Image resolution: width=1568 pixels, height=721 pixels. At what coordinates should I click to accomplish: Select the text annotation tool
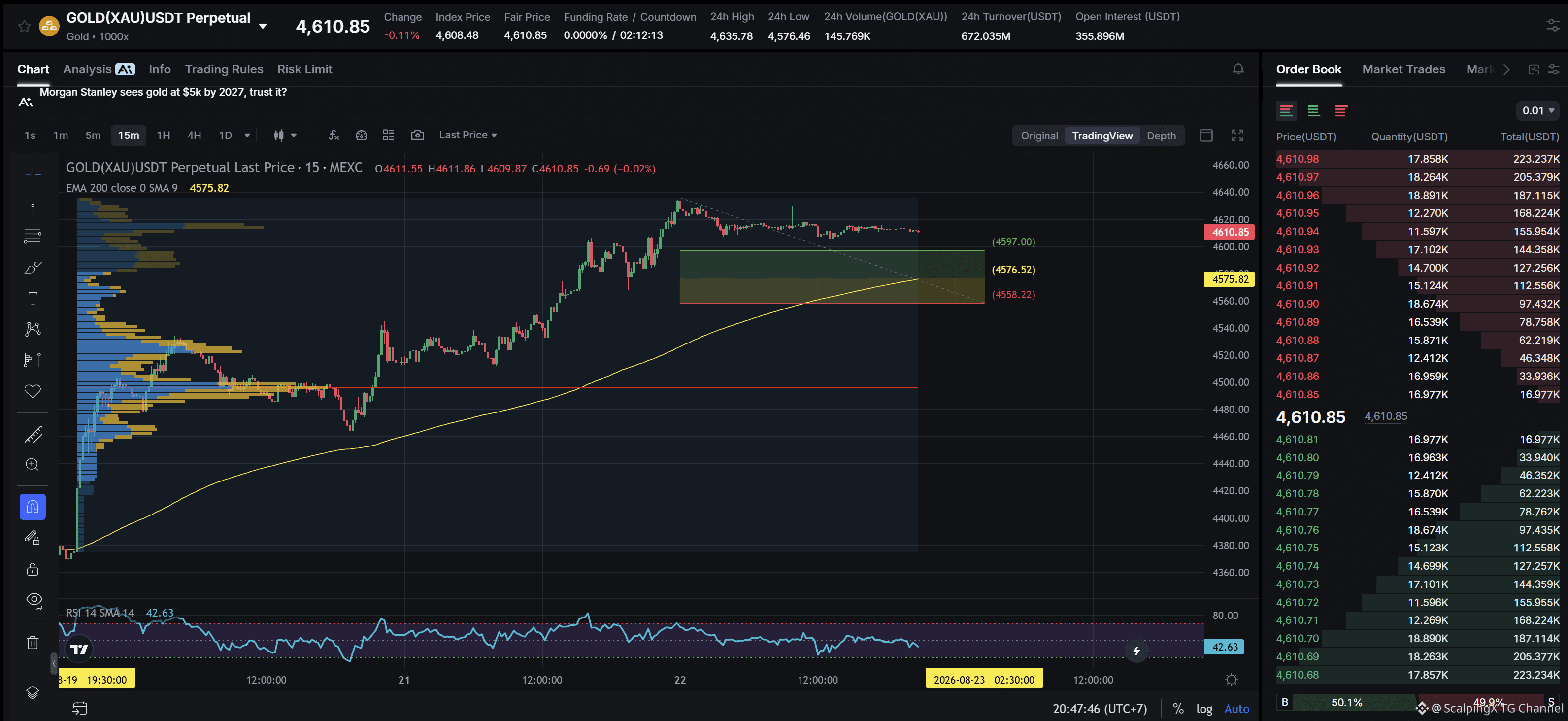(33, 298)
